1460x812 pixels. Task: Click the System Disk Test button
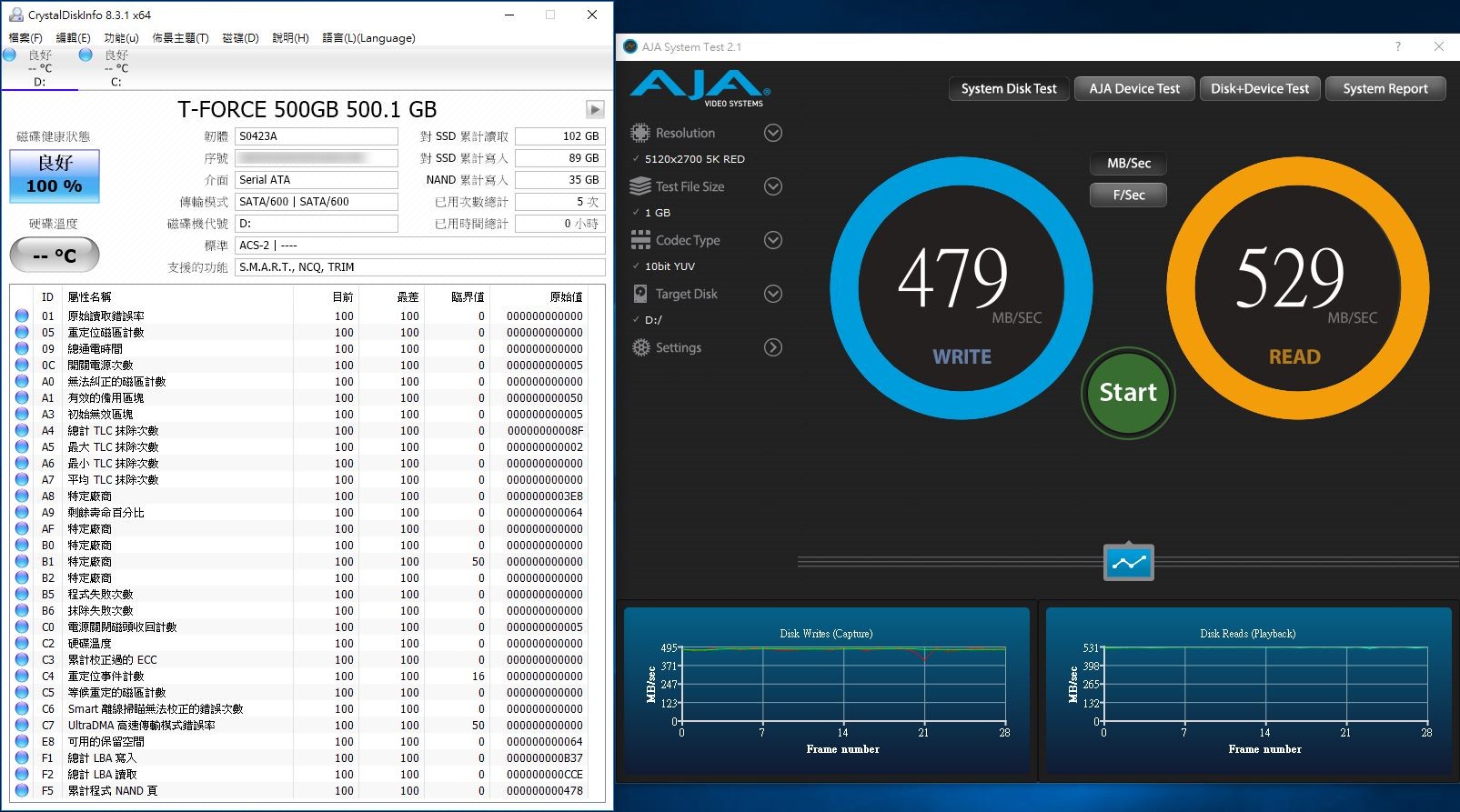(x=1009, y=88)
